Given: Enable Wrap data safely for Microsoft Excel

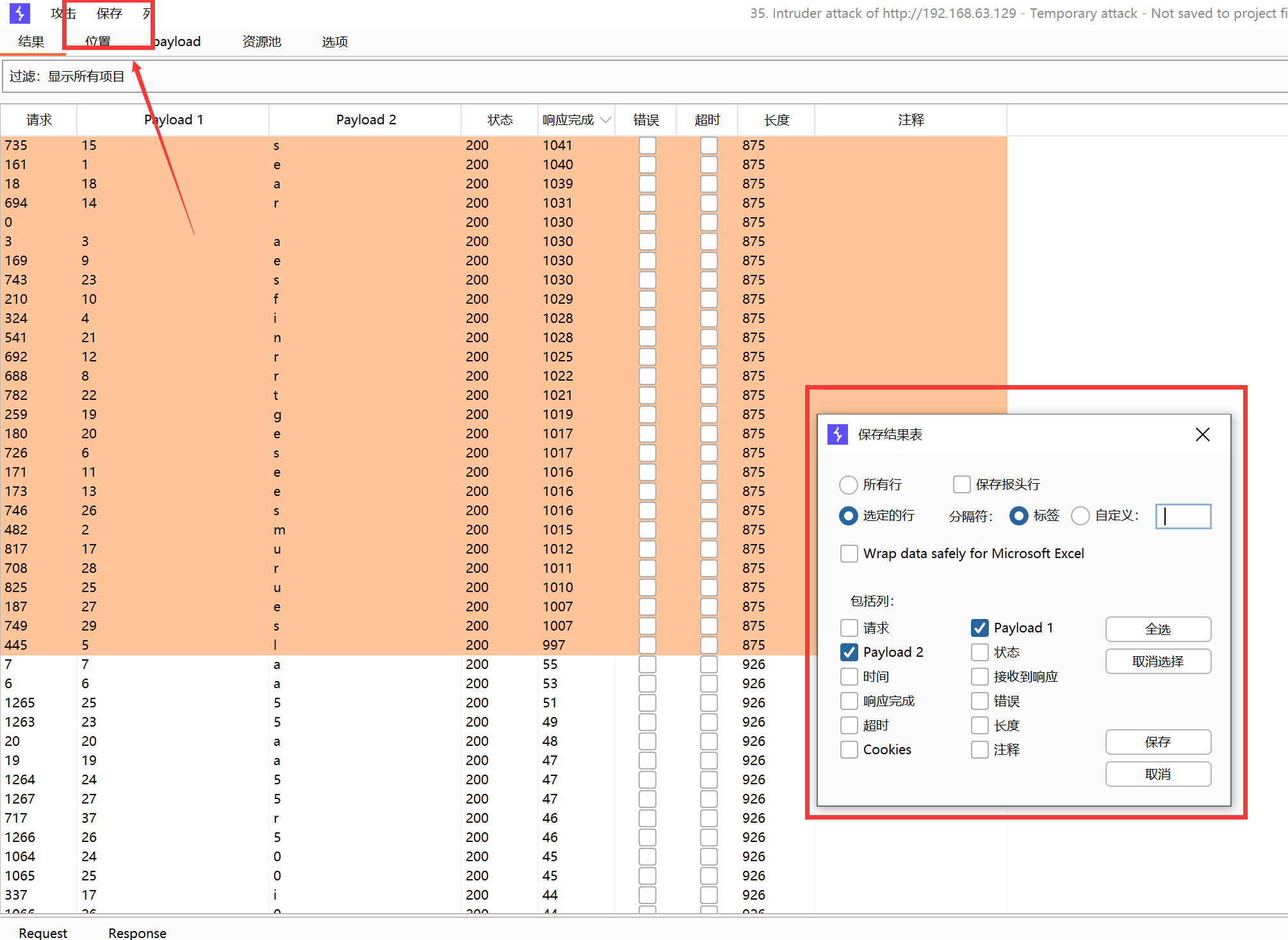Looking at the screenshot, I should 849,554.
